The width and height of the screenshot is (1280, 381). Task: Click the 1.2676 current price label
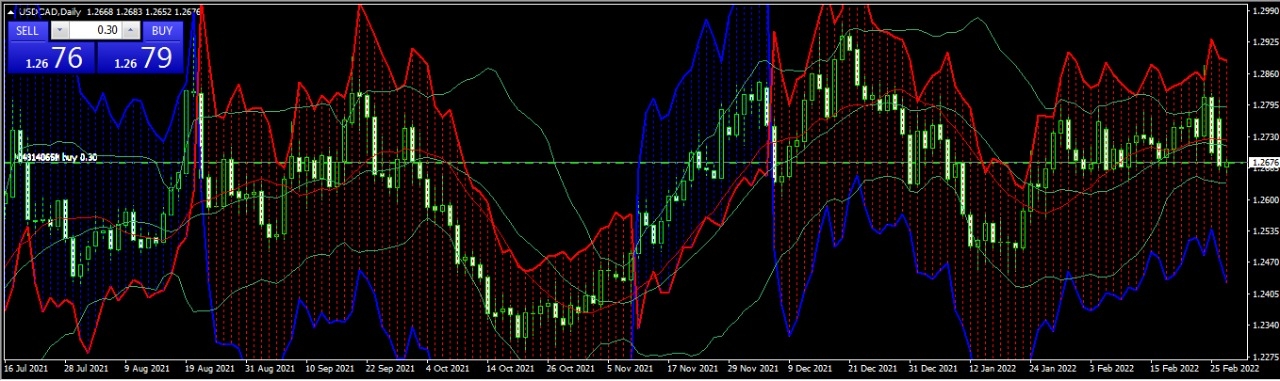click(1262, 162)
